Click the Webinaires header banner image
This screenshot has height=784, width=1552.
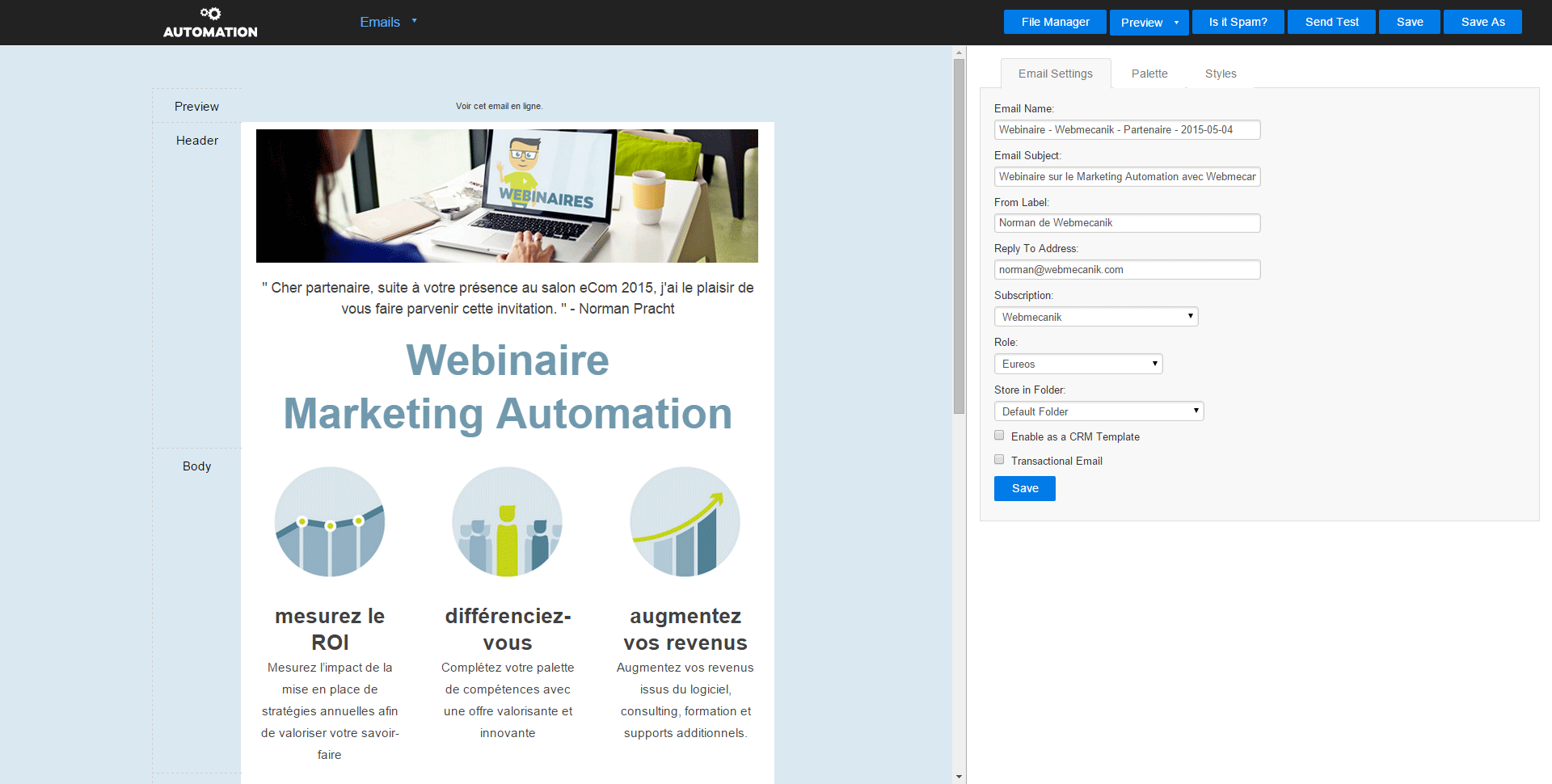point(507,196)
